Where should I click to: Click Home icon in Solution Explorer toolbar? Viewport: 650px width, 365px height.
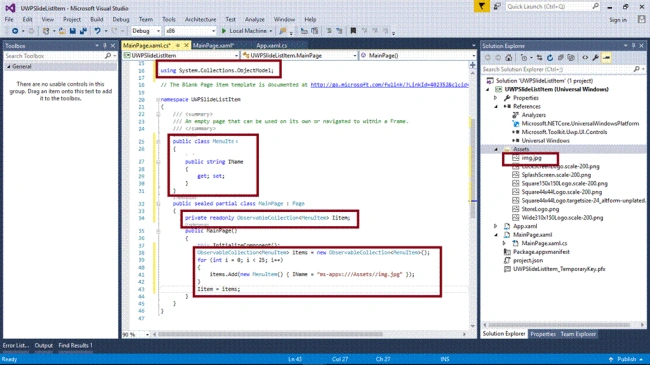pyautogui.click(x=509, y=58)
